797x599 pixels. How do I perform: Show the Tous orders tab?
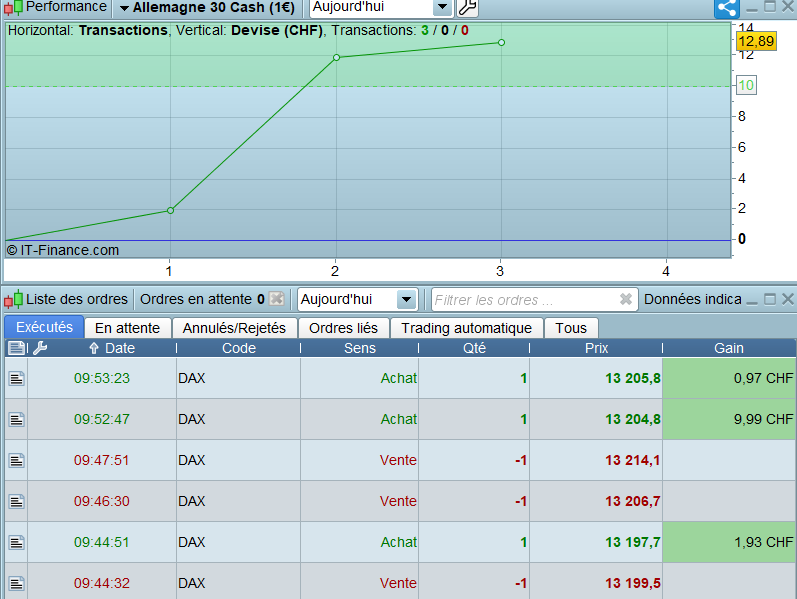click(571, 328)
